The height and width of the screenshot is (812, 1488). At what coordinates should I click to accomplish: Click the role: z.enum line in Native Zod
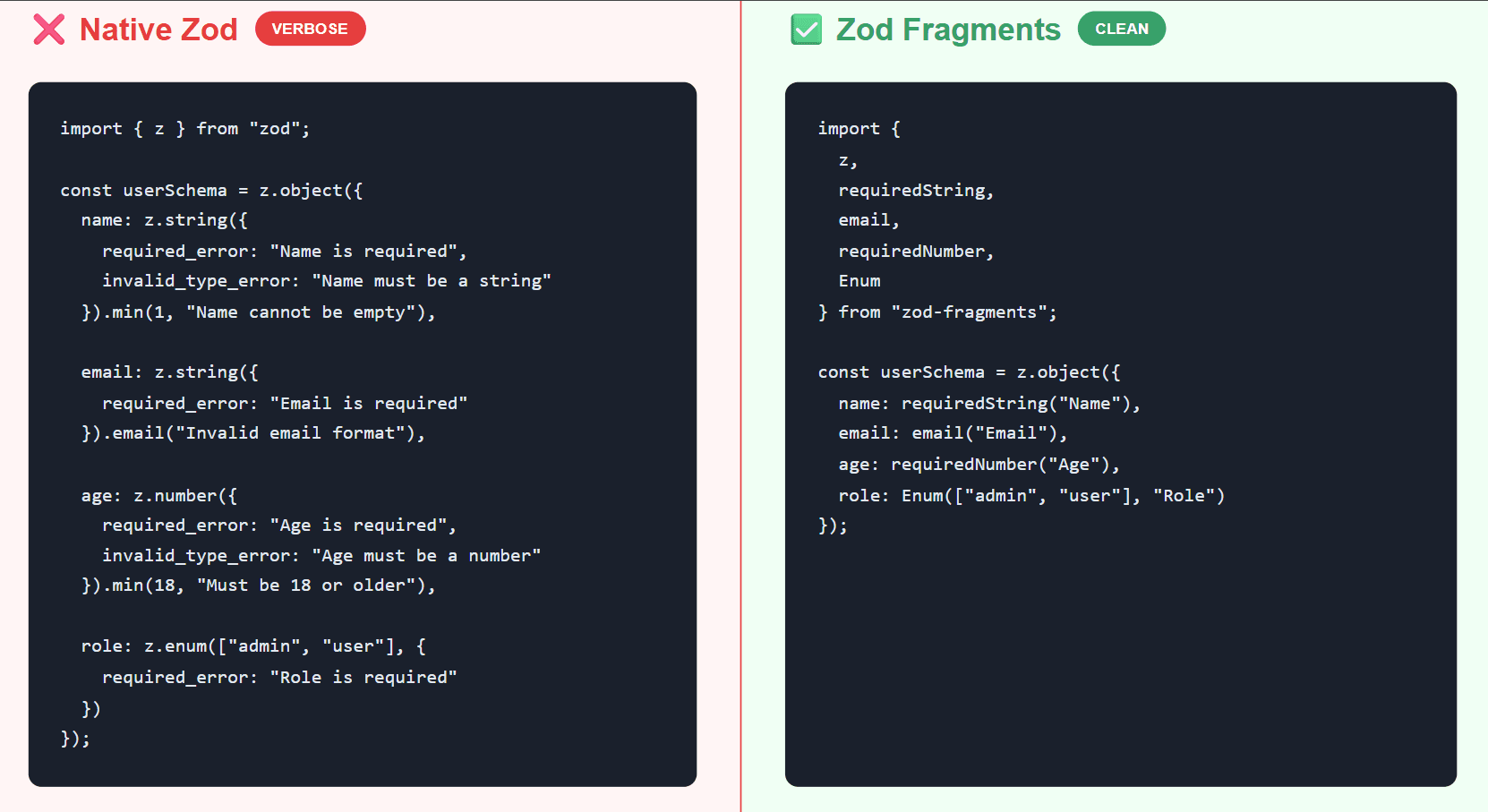(252, 646)
